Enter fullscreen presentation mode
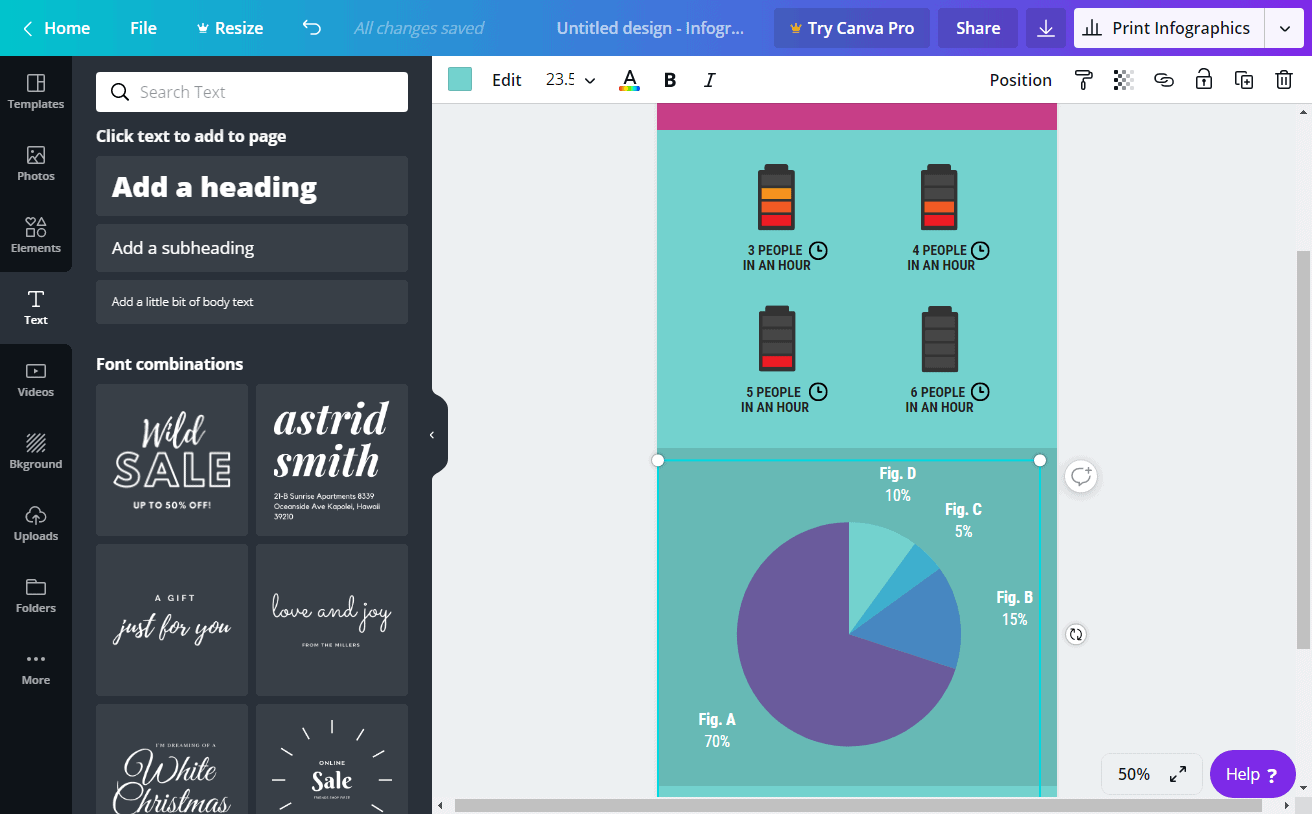Viewport: 1312px width, 814px height. (x=1178, y=774)
